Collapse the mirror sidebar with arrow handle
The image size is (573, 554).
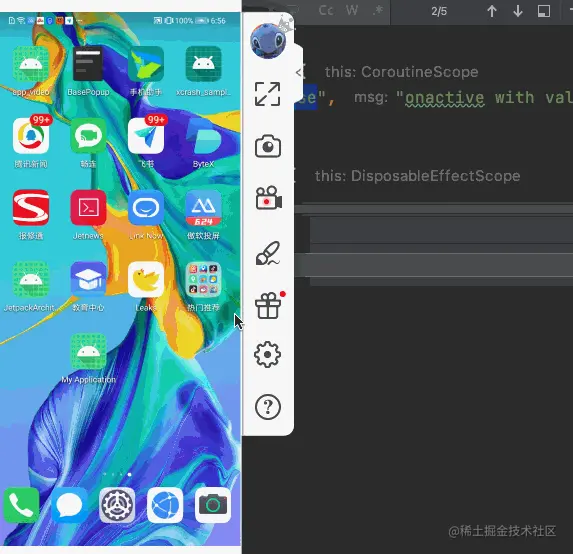(299, 72)
